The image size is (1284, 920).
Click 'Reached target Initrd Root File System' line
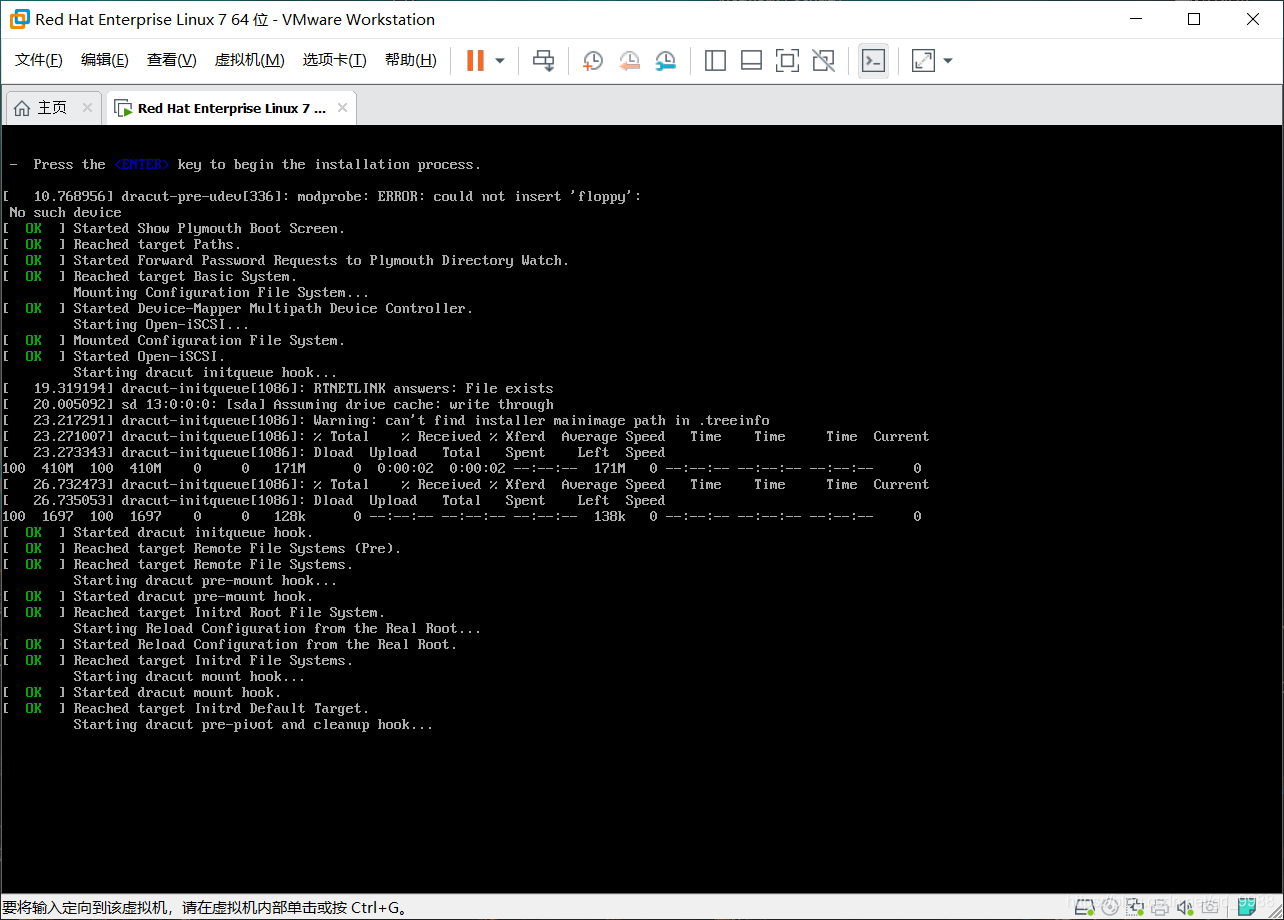pyautogui.click(x=229, y=612)
